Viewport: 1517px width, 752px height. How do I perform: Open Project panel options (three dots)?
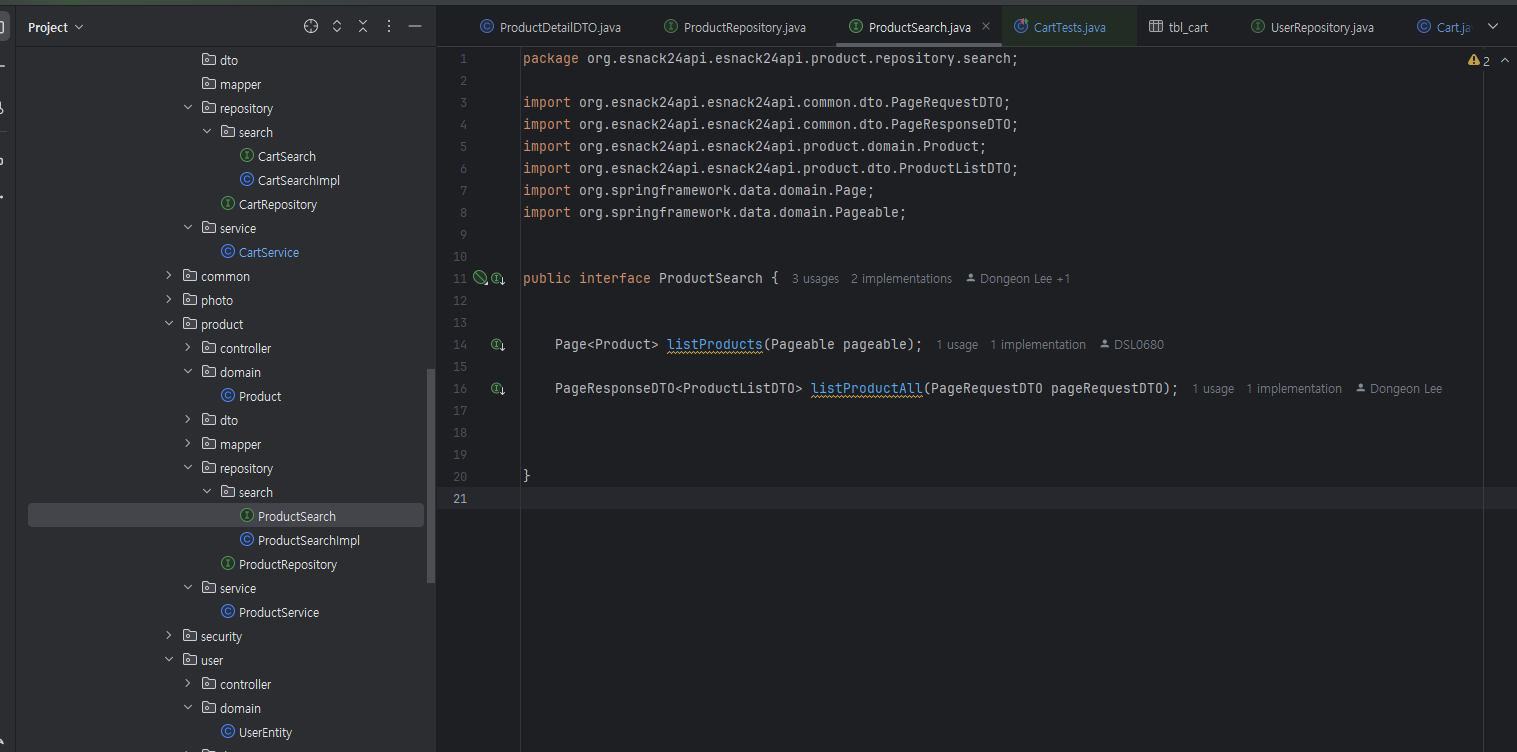389,27
